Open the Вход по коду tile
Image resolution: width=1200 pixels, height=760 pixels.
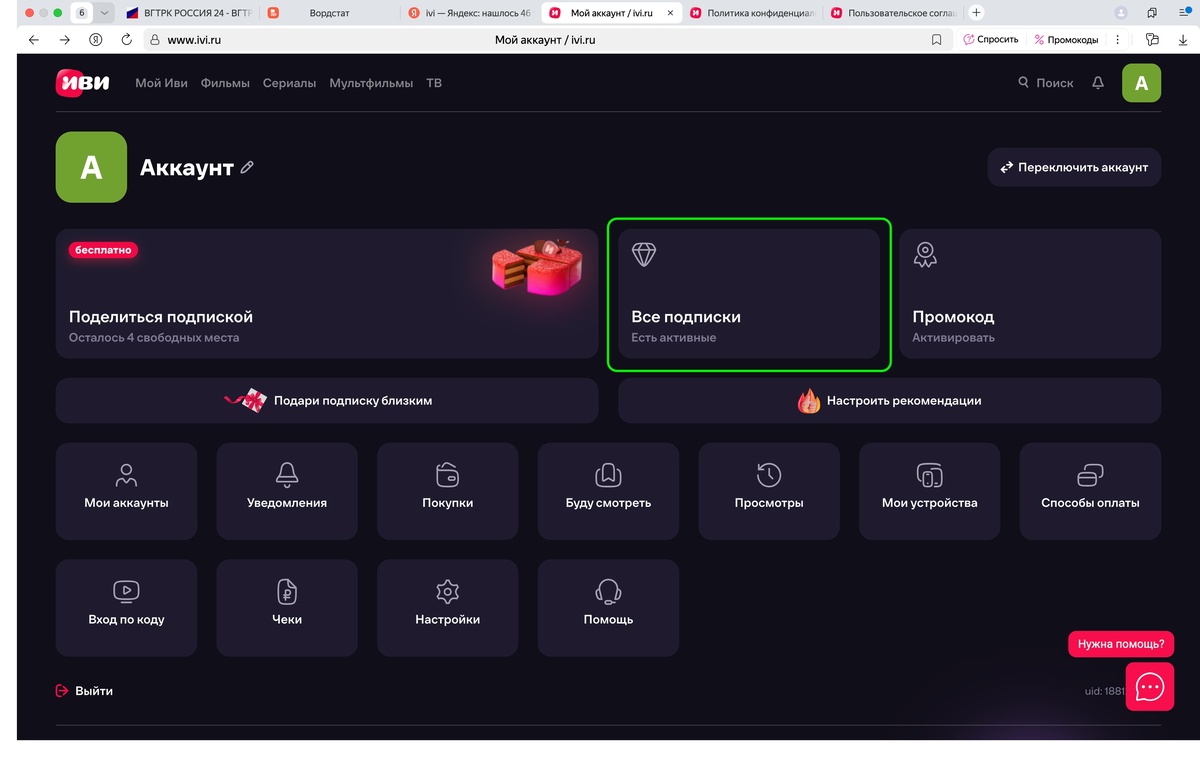126,608
